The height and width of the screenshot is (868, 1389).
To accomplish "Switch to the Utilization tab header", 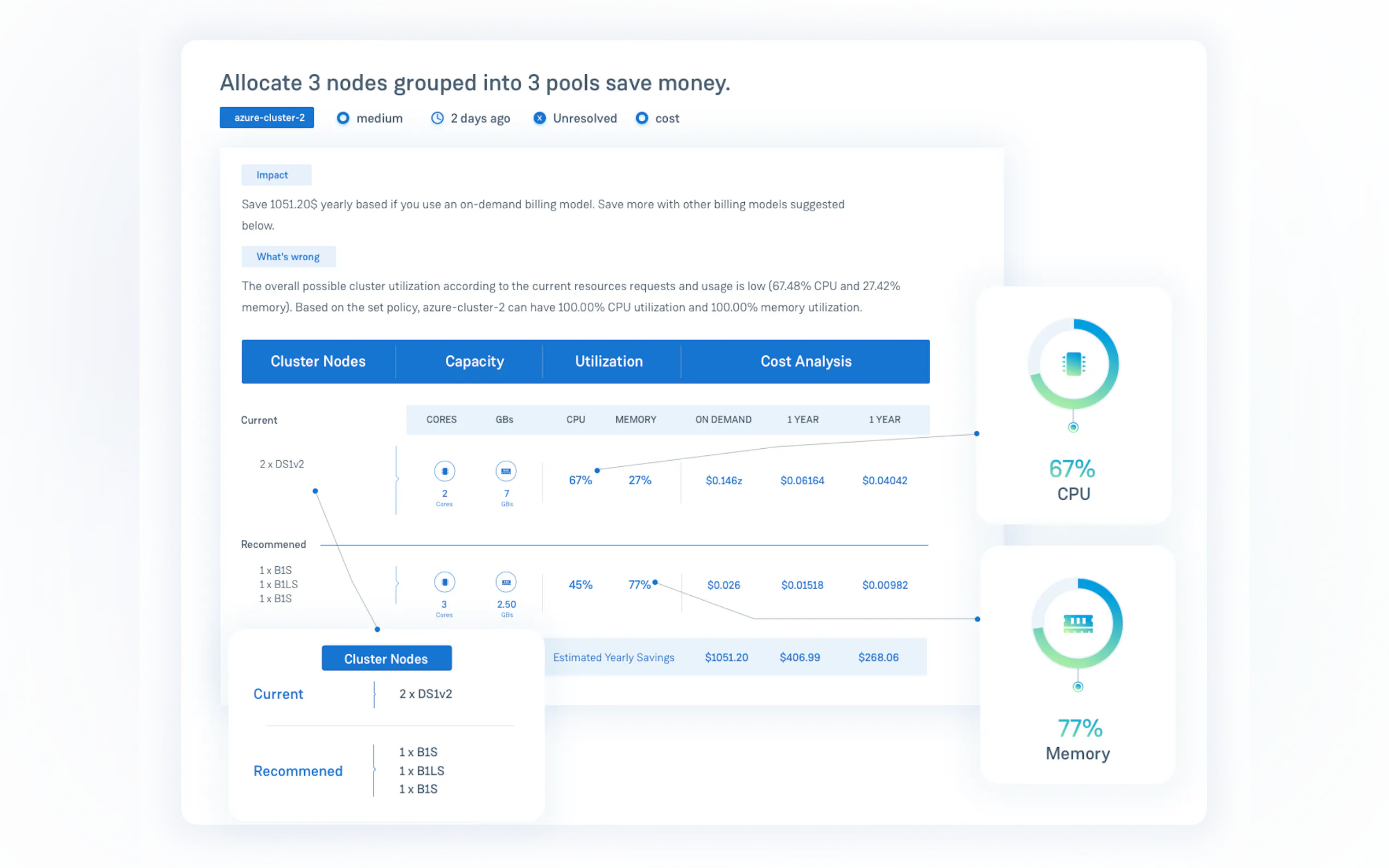I will point(609,361).
